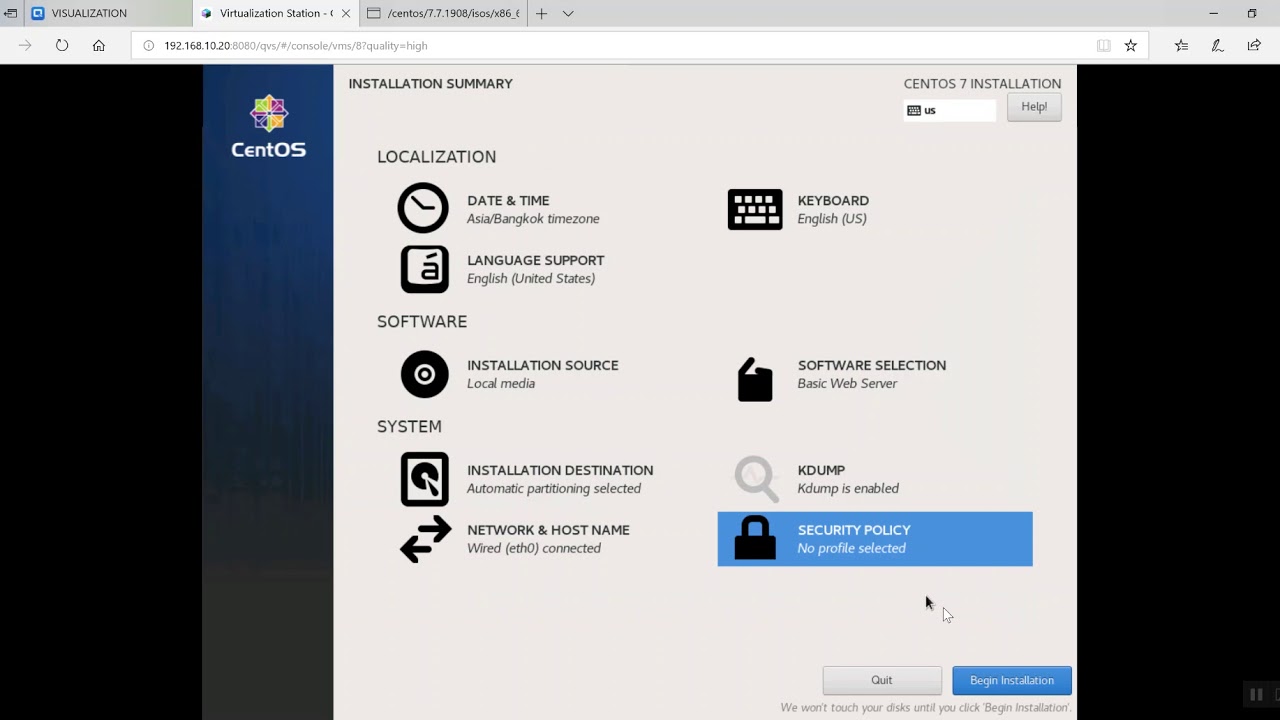Screen dimensions: 1280x720
Task: Click the KEYBOARD label
Action: point(833,201)
